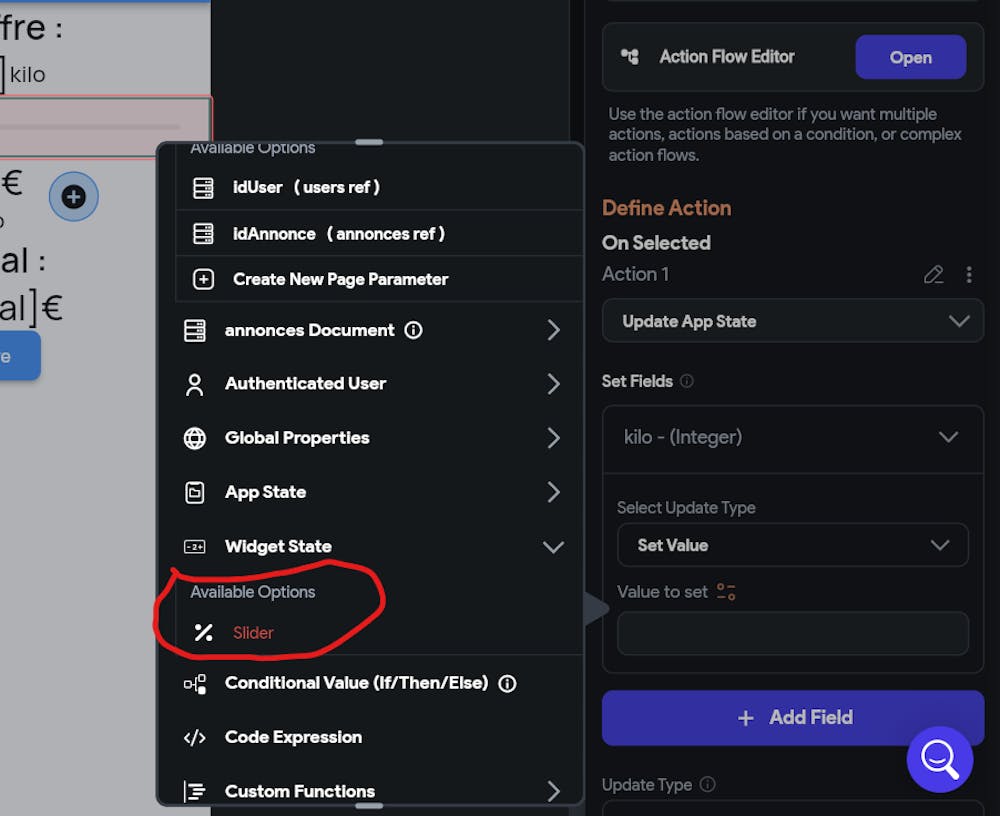Click the Value to set input box
The image size is (1000, 816).
click(x=792, y=633)
